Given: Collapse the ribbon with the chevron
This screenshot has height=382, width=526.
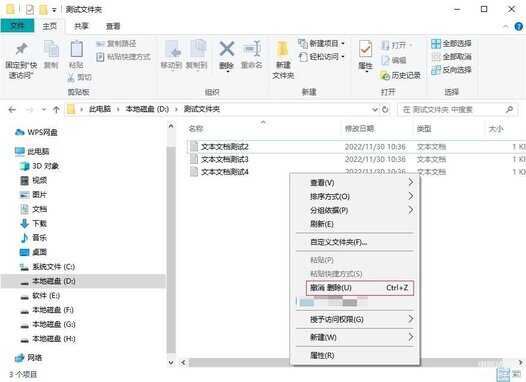Looking at the screenshot, I should tap(506, 26).
